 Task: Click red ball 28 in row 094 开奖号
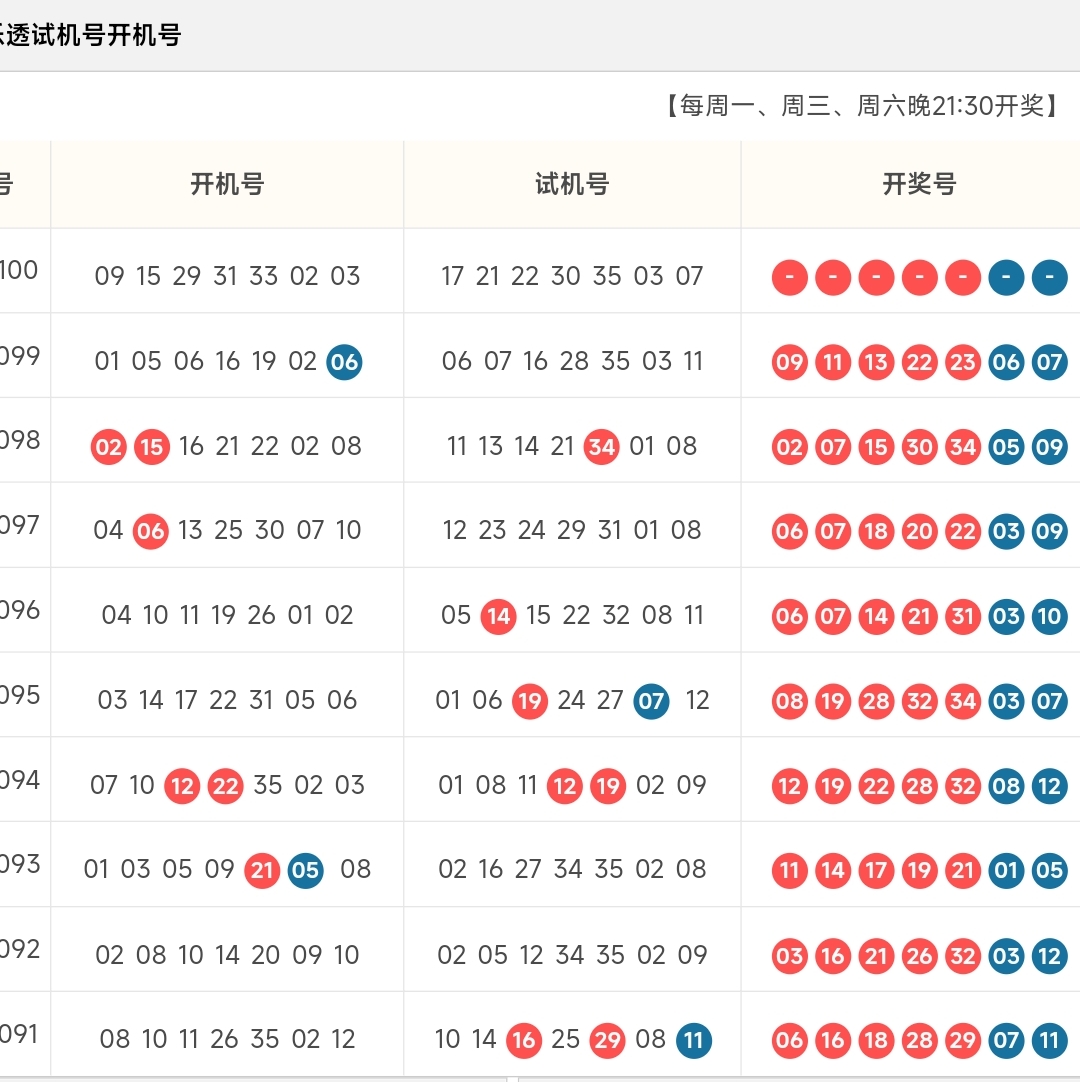click(919, 787)
